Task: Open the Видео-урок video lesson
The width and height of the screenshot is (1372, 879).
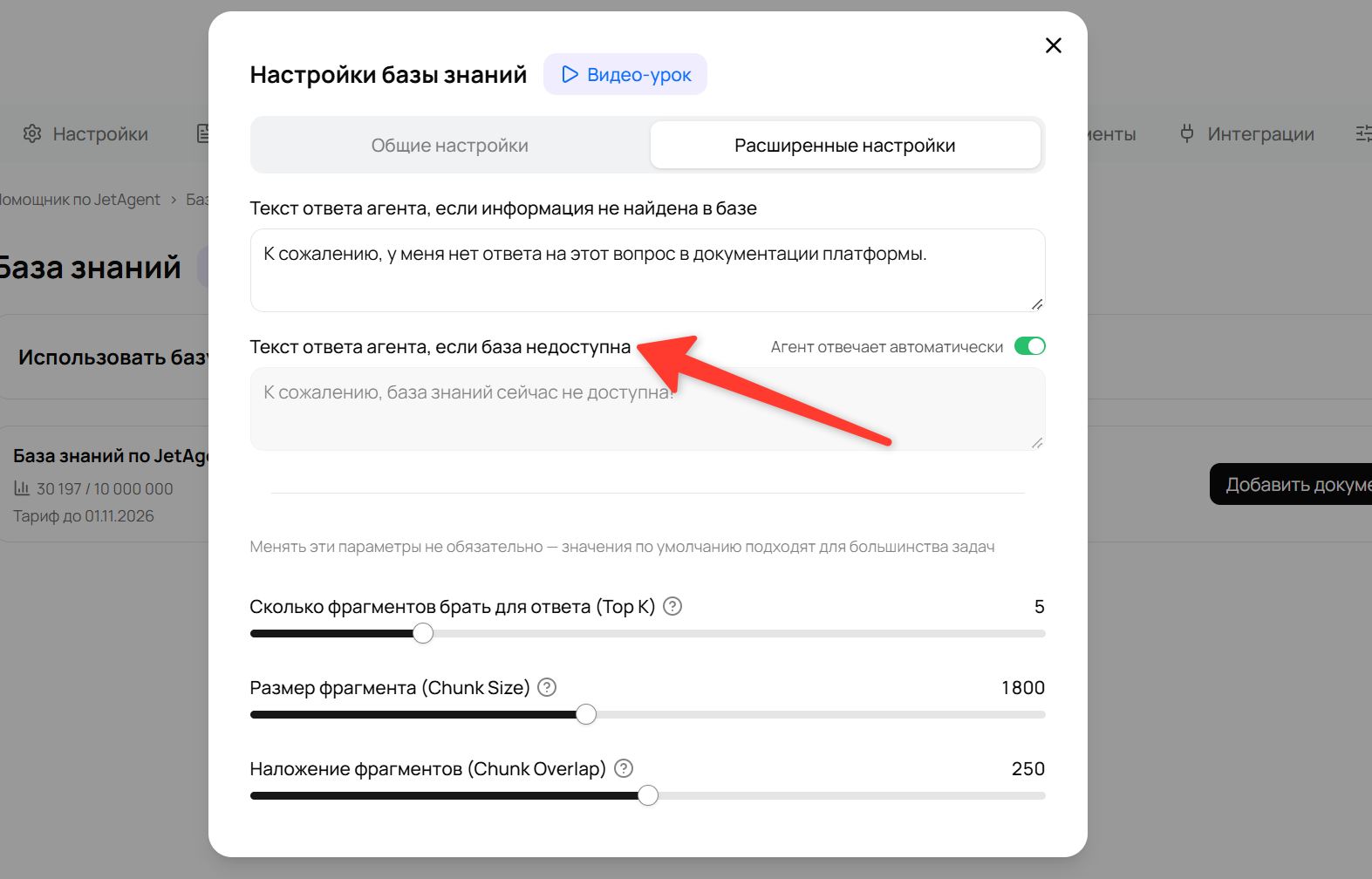Action: point(625,74)
